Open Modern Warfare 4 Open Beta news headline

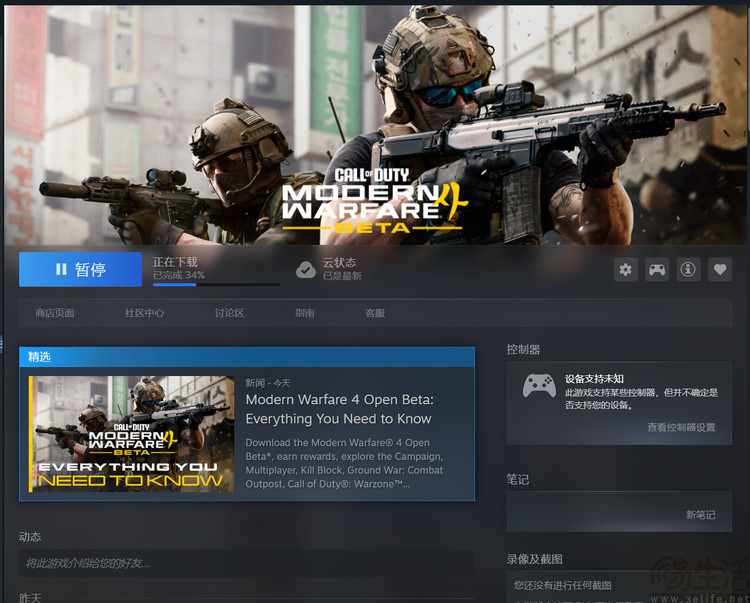(x=340, y=409)
